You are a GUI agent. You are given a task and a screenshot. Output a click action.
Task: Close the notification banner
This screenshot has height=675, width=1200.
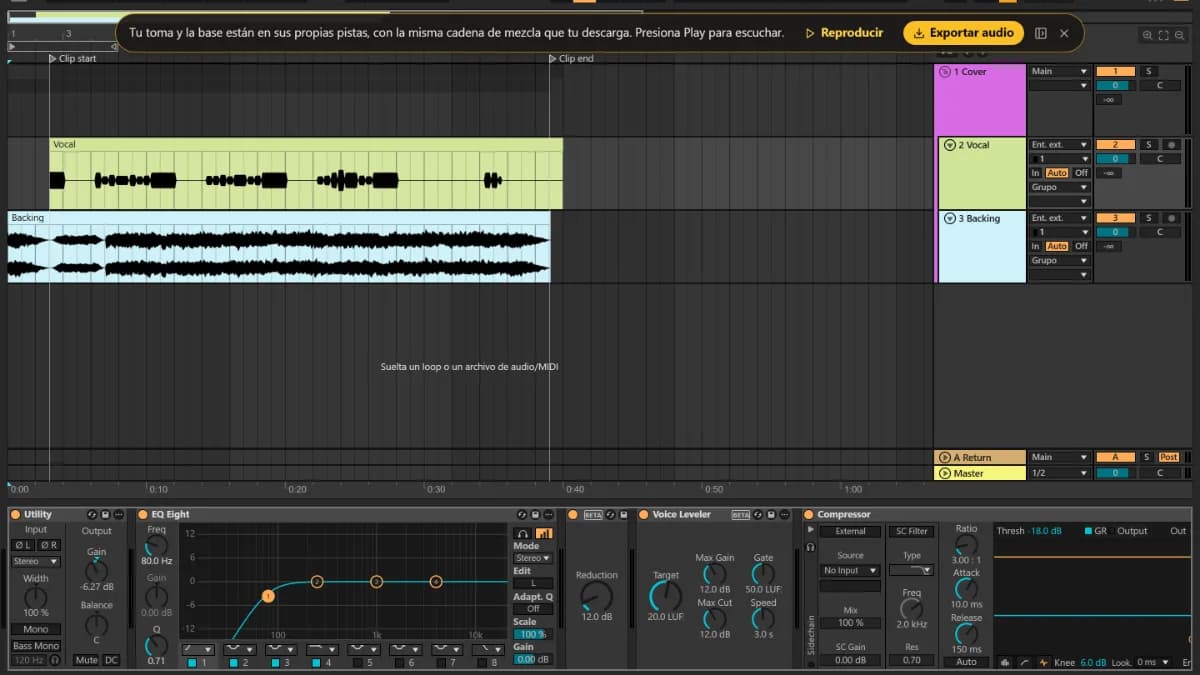(1064, 33)
